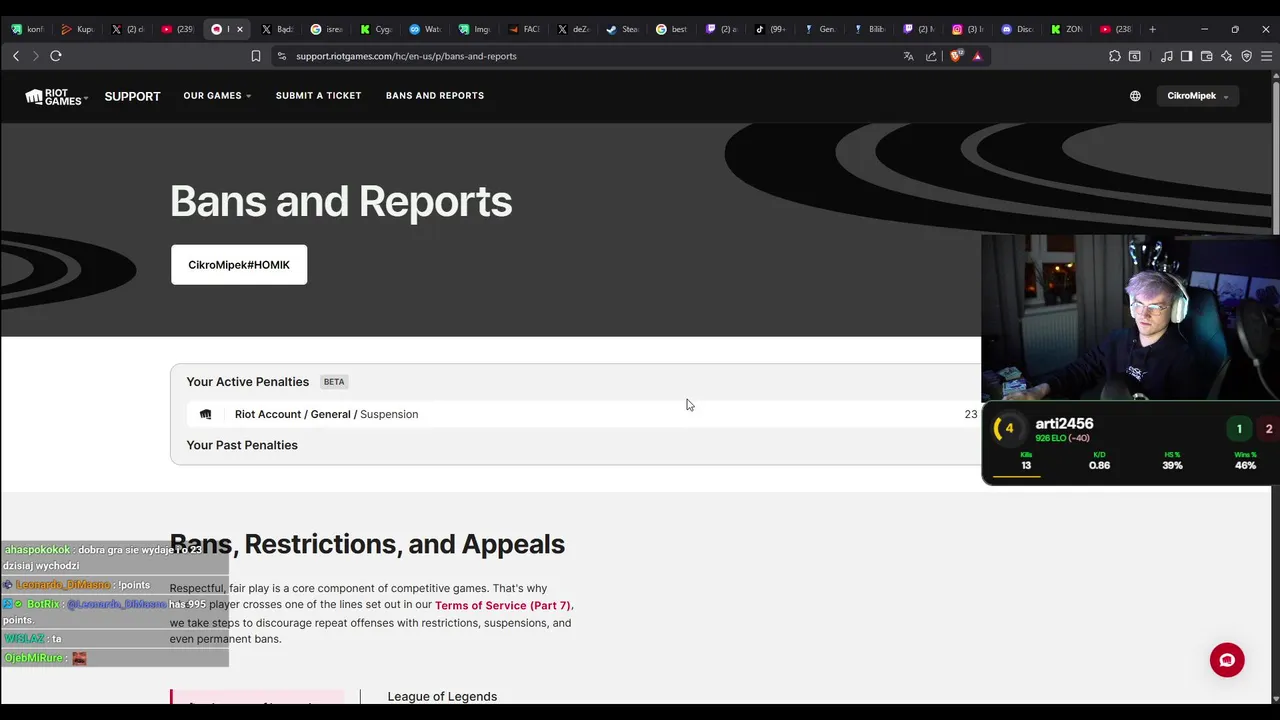This screenshot has height=720, width=1280.
Task: Switch to the Google 'best' tab
Action: click(671, 29)
